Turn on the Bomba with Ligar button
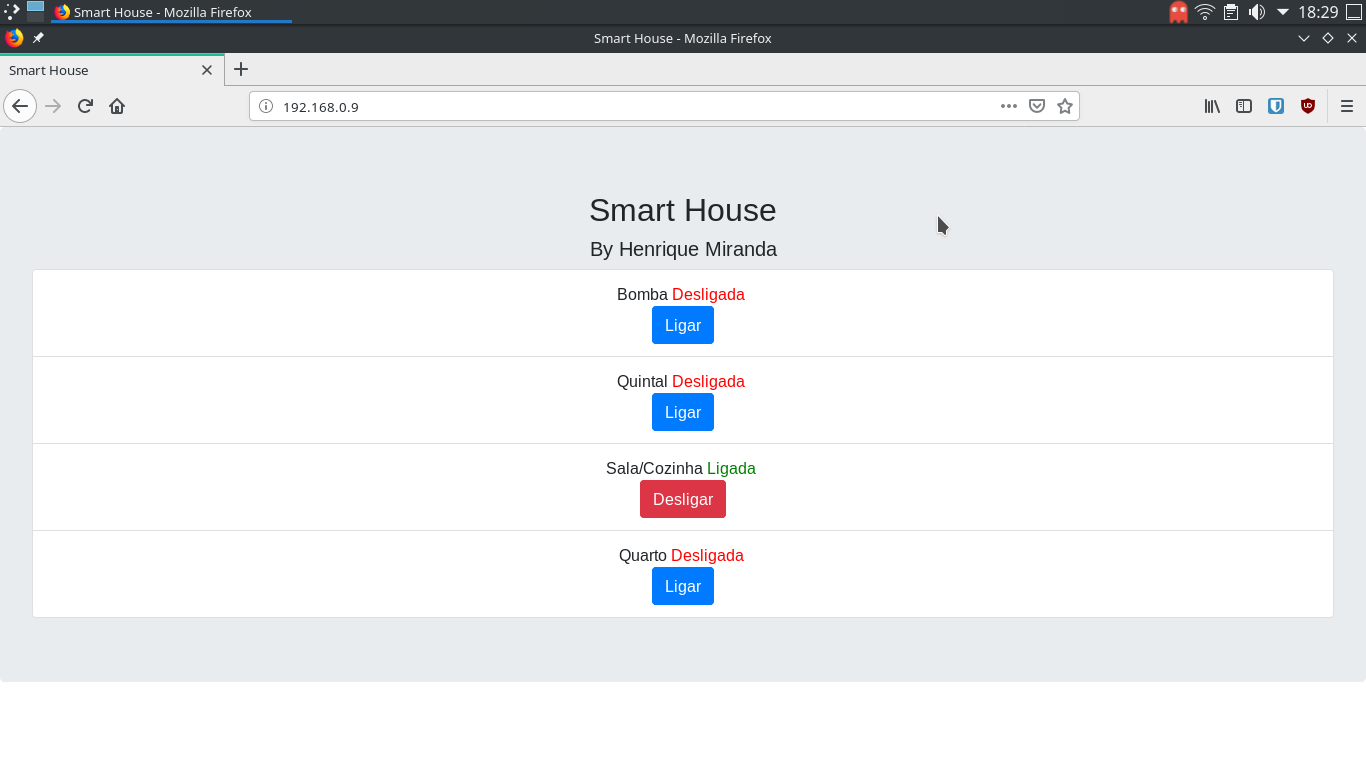This screenshot has width=1366, height=768. click(x=683, y=325)
